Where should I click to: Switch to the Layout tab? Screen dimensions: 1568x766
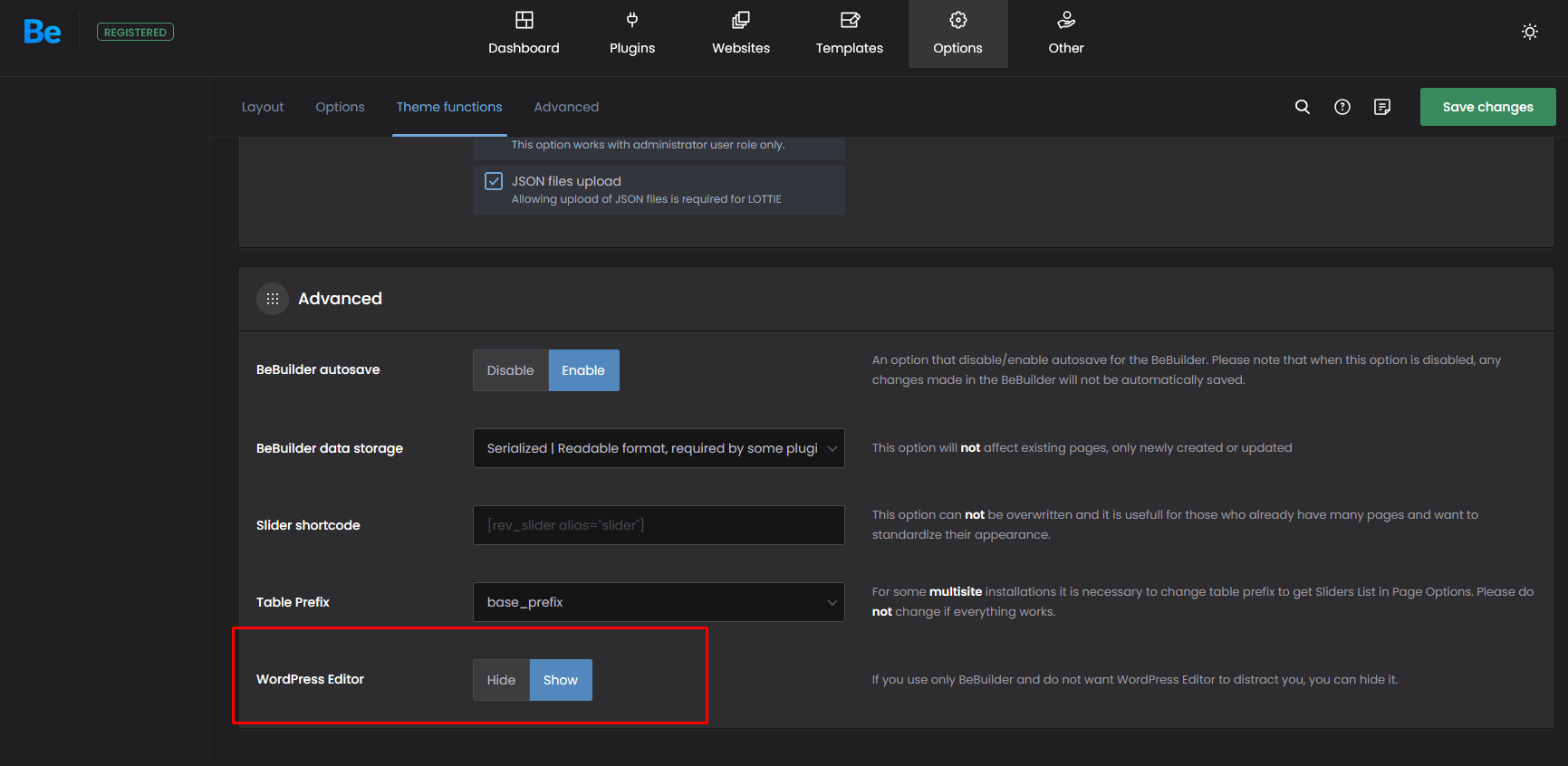click(x=263, y=107)
